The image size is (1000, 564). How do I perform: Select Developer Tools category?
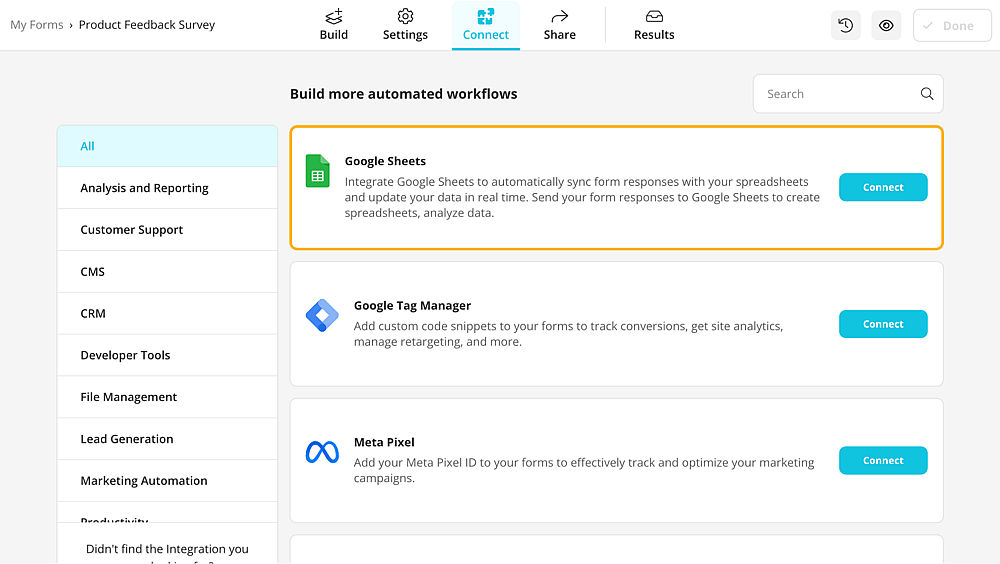coord(167,355)
